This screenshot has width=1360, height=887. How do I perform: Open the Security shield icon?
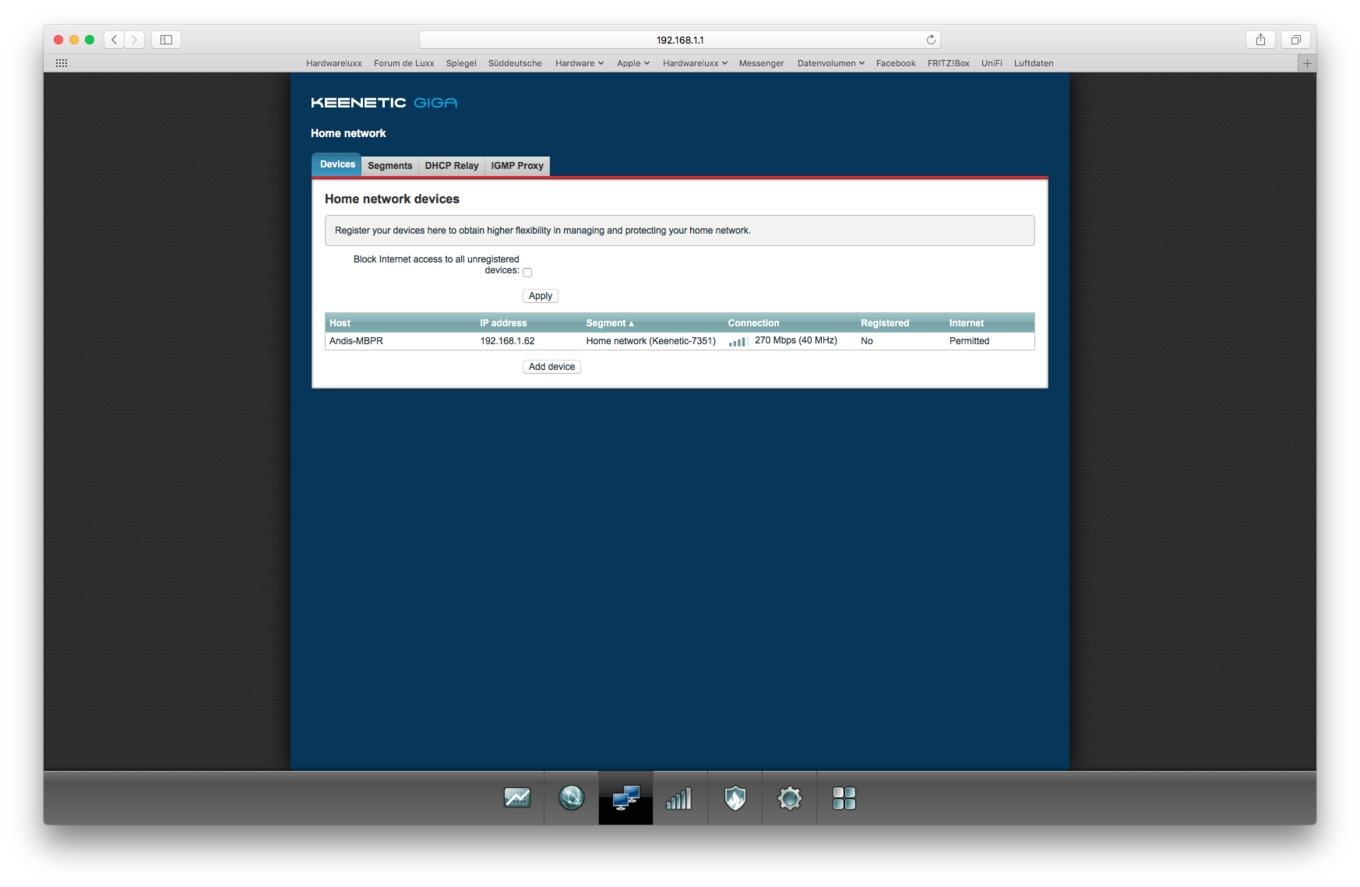pyautogui.click(x=735, y=798)
